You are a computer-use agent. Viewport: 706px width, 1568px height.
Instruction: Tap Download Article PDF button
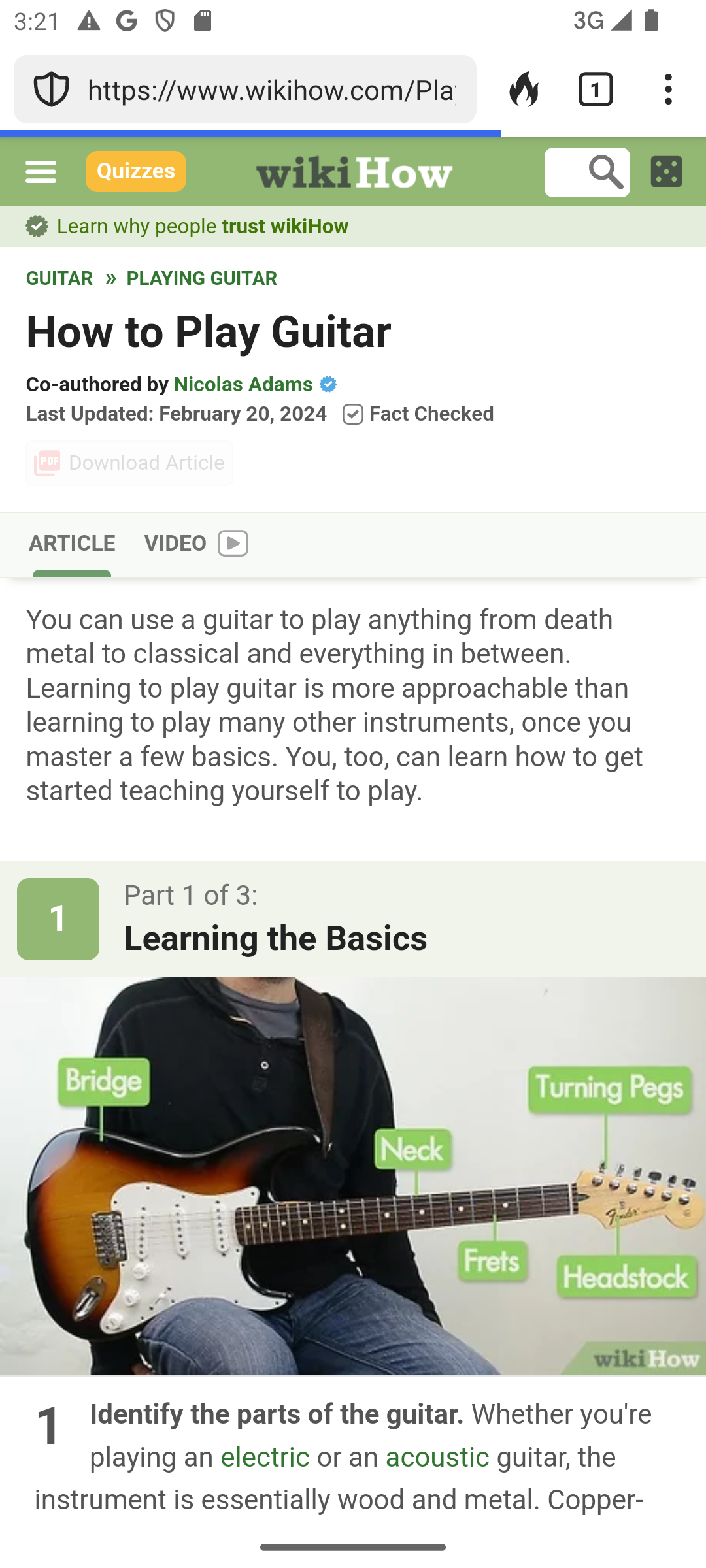(129, 463)
